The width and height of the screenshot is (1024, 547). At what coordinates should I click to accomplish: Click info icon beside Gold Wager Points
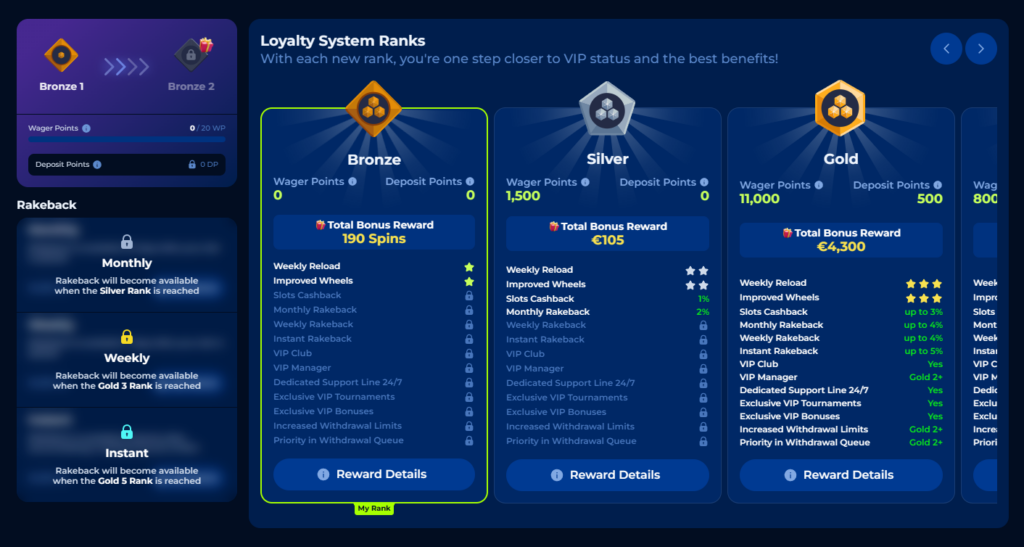pyautogui.click(x=820, y=185)
